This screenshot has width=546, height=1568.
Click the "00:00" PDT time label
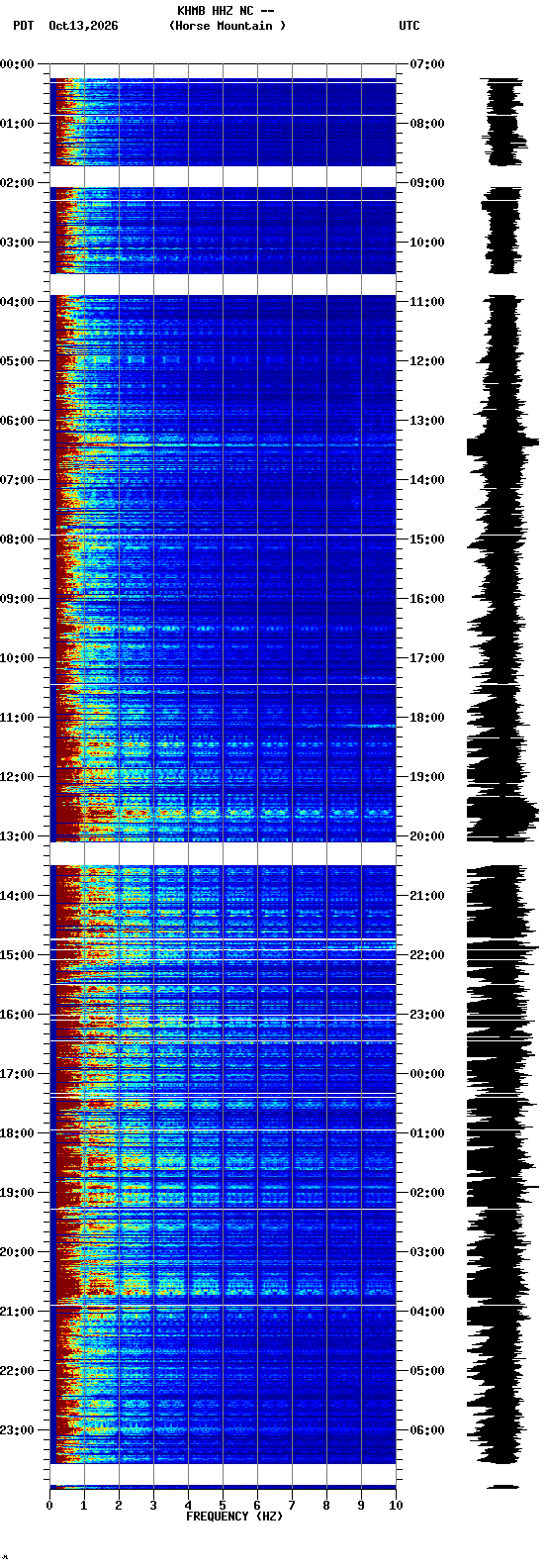click(17, 64)
